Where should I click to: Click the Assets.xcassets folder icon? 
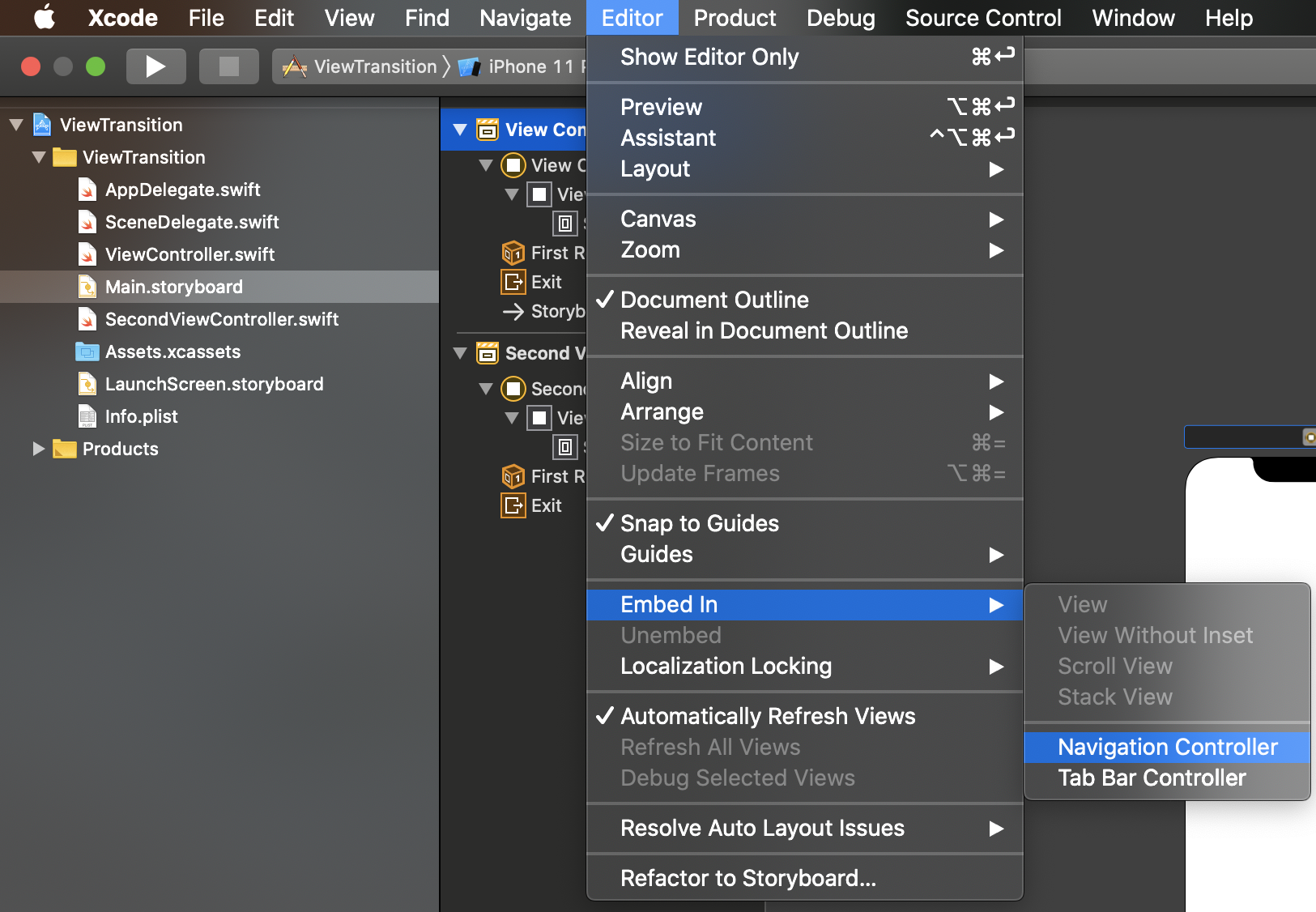[87, 352]
